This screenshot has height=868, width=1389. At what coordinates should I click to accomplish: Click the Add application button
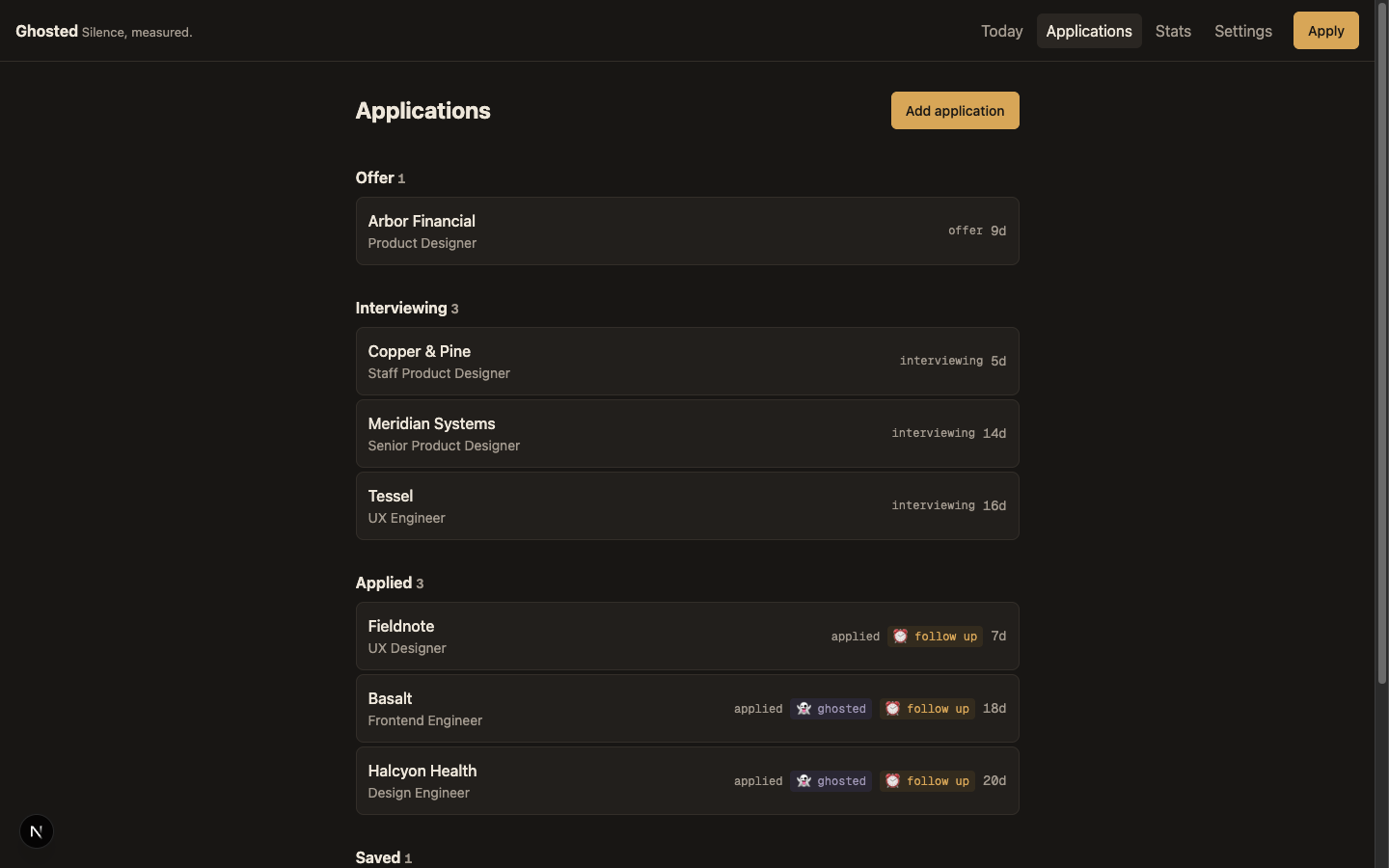[x=955, y=111]
